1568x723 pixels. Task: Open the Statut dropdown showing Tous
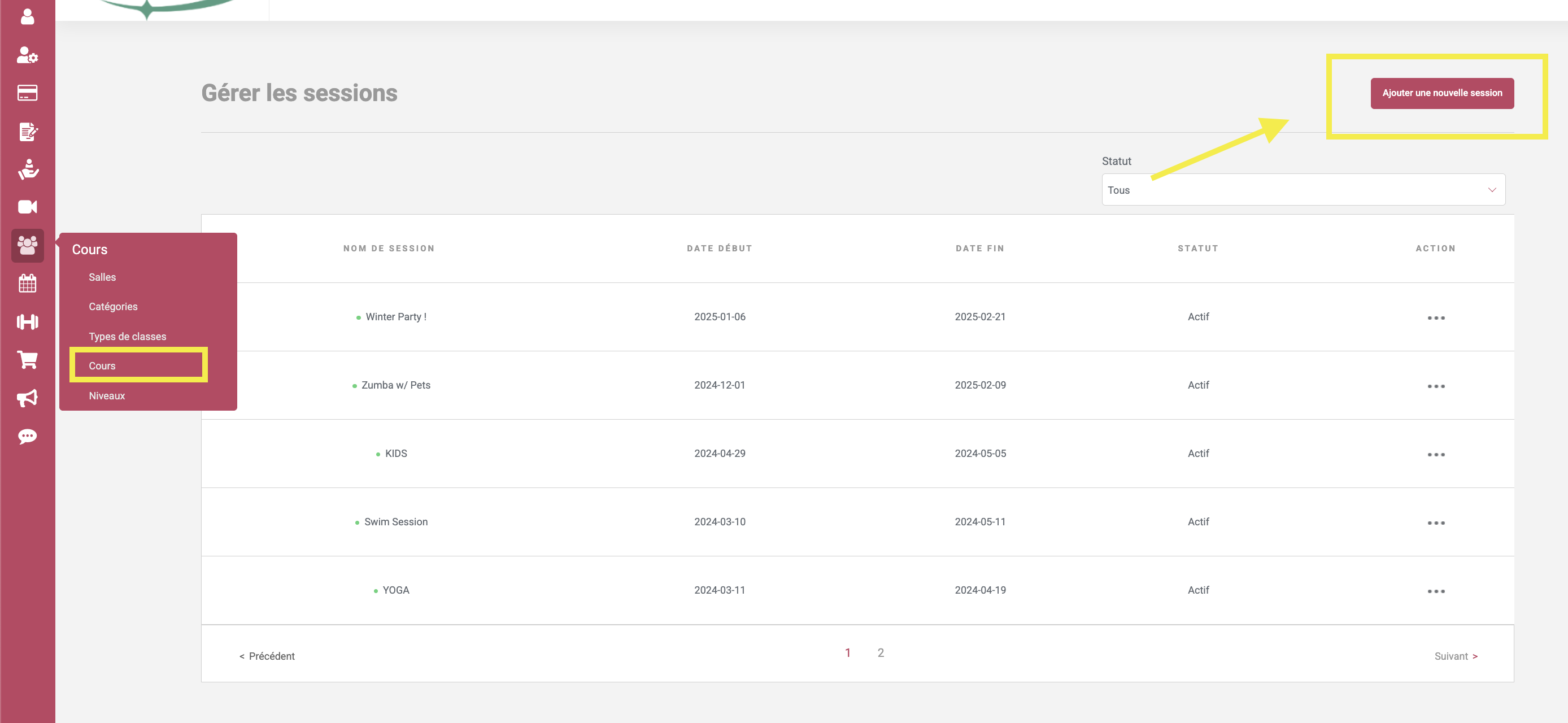pos(1303,190)
